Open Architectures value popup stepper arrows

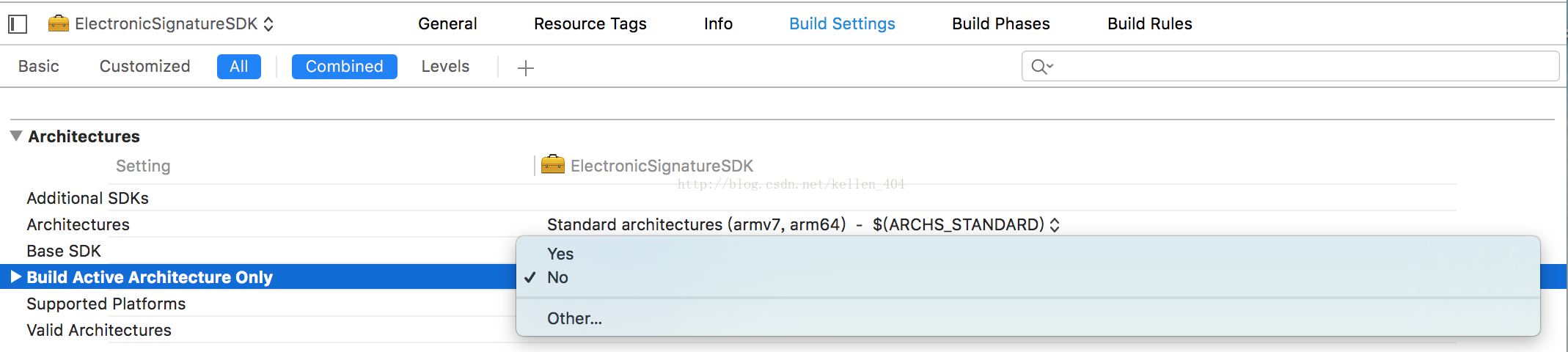(1055, 225)
